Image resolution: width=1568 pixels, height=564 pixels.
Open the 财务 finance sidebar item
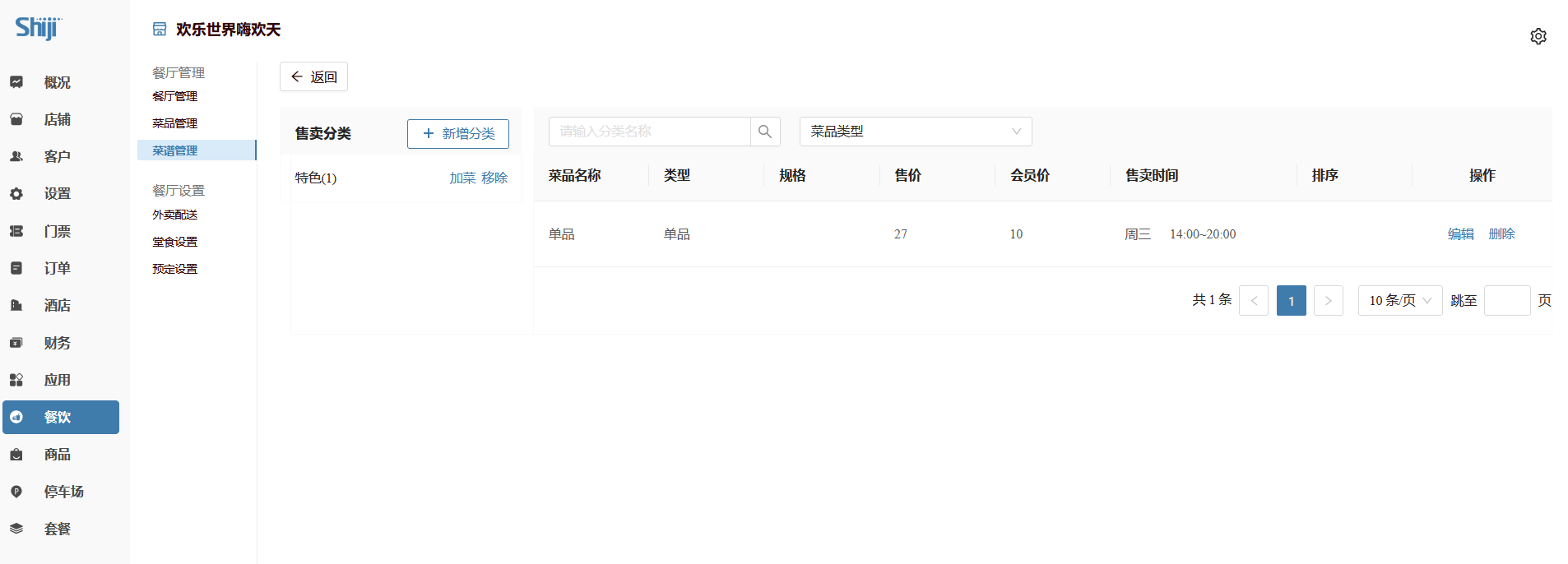(x=57, y=343)
